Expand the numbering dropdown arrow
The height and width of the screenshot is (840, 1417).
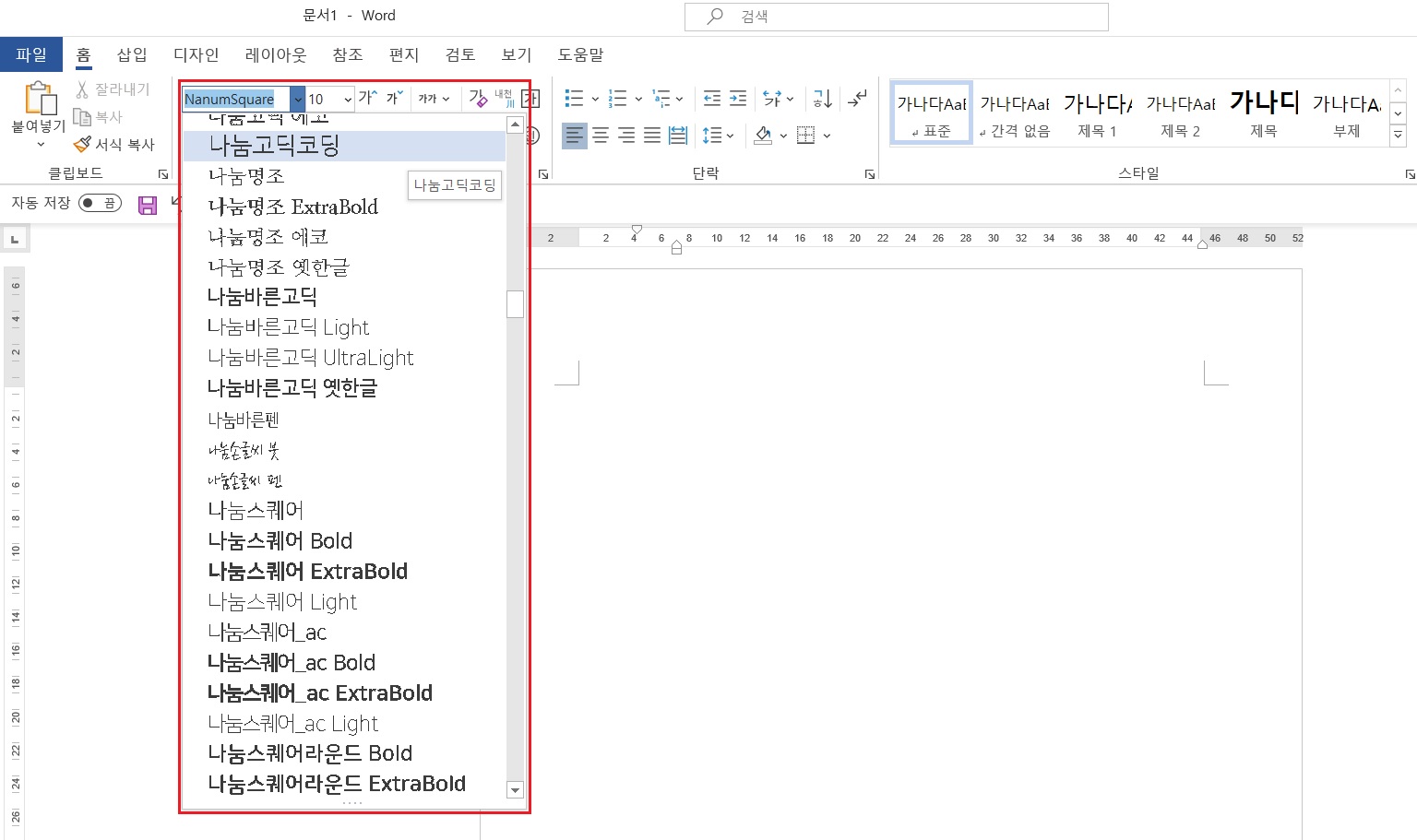click(x=638, y=99)
